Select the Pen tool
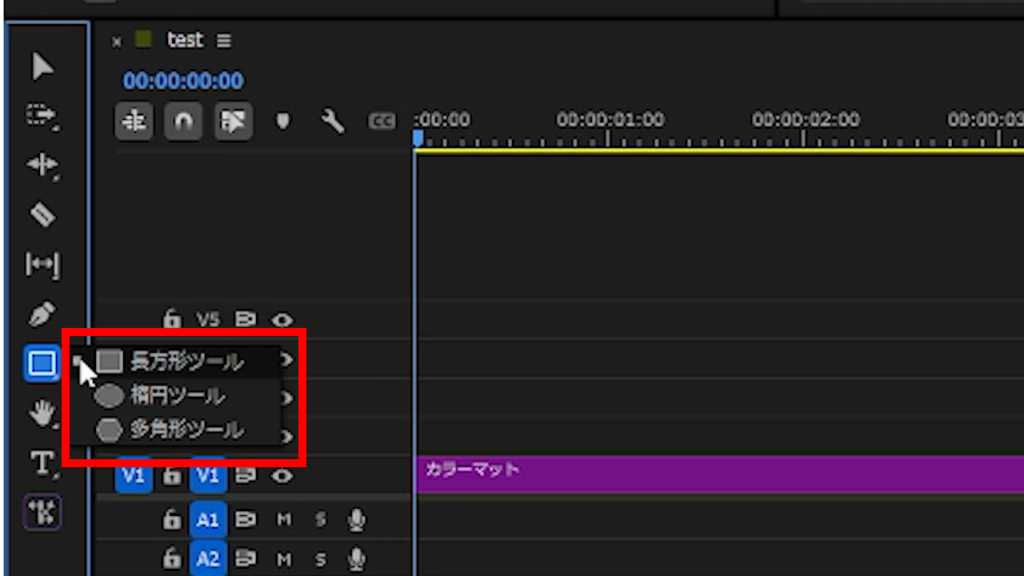1024x576 pixels. (42, 313)
